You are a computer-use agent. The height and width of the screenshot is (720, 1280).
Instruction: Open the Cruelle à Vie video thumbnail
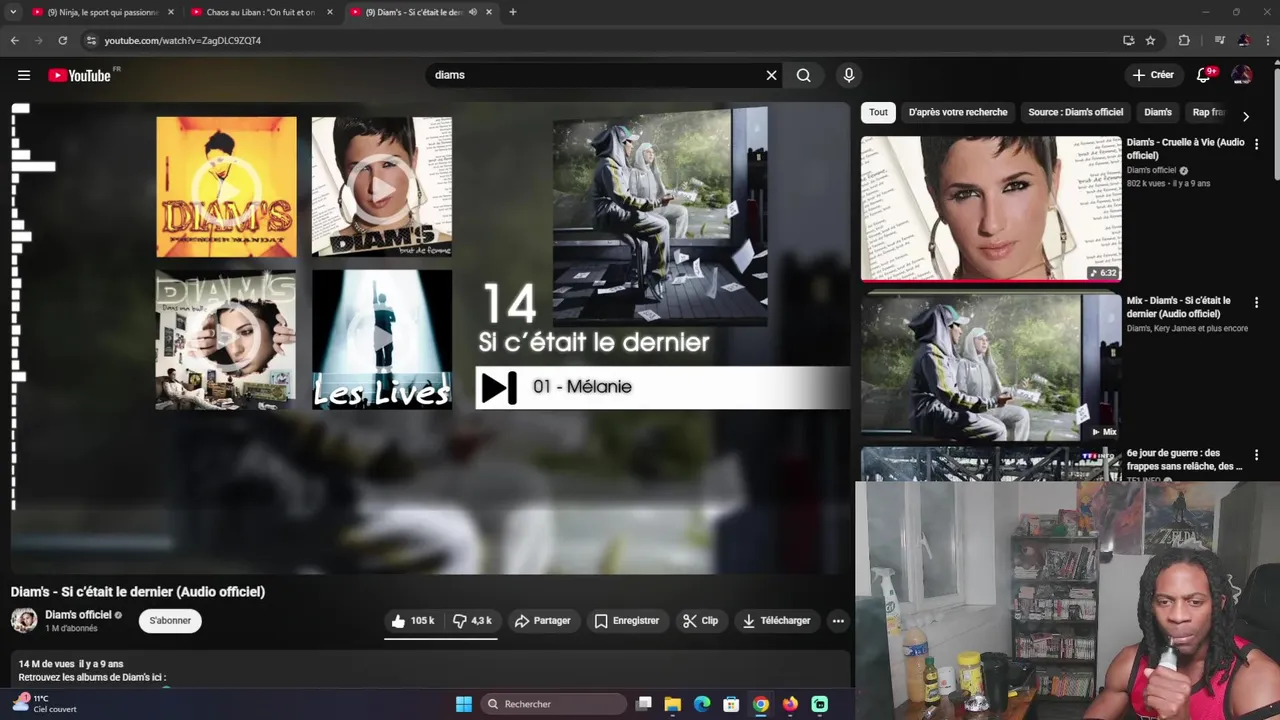991,208
